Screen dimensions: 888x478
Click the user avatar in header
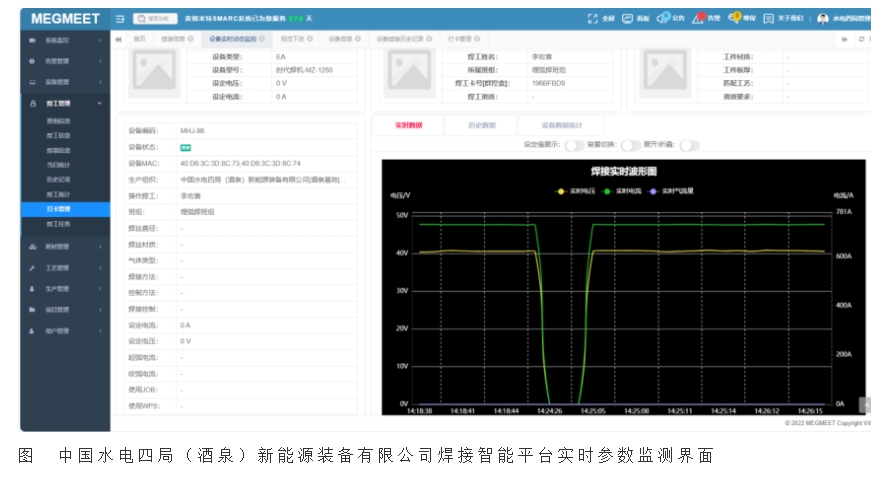tap(823, 18)
